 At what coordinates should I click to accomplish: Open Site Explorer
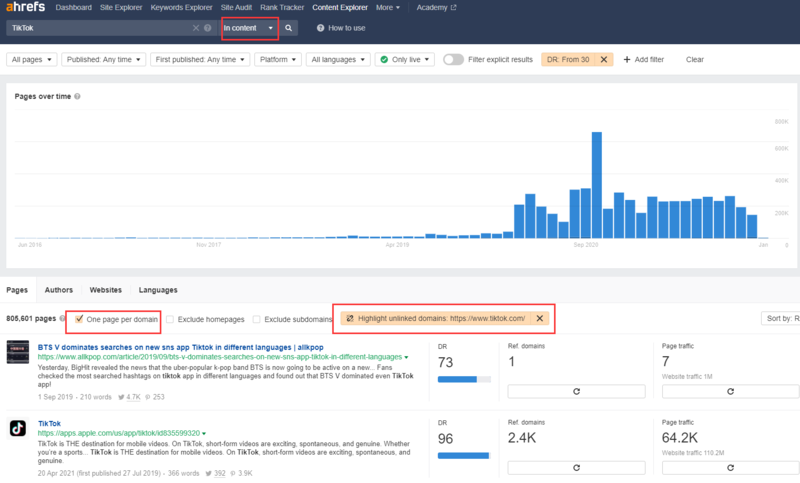coord(121,8)
